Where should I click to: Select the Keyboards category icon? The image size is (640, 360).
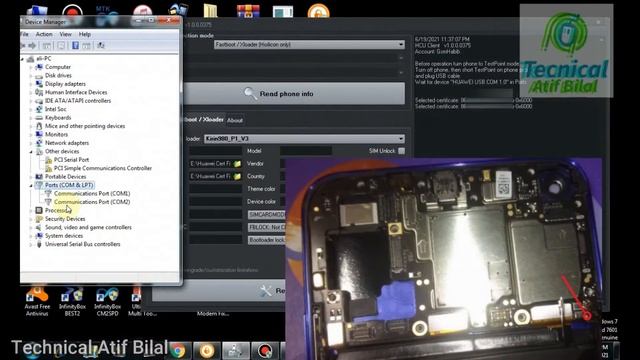[x=39, y=118]
